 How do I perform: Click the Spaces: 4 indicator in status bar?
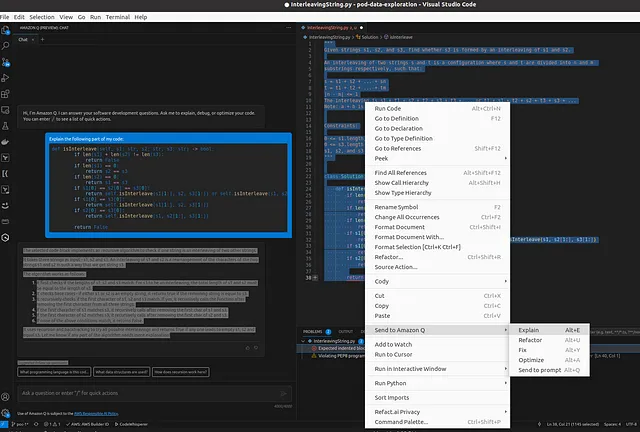coord(612,424)
